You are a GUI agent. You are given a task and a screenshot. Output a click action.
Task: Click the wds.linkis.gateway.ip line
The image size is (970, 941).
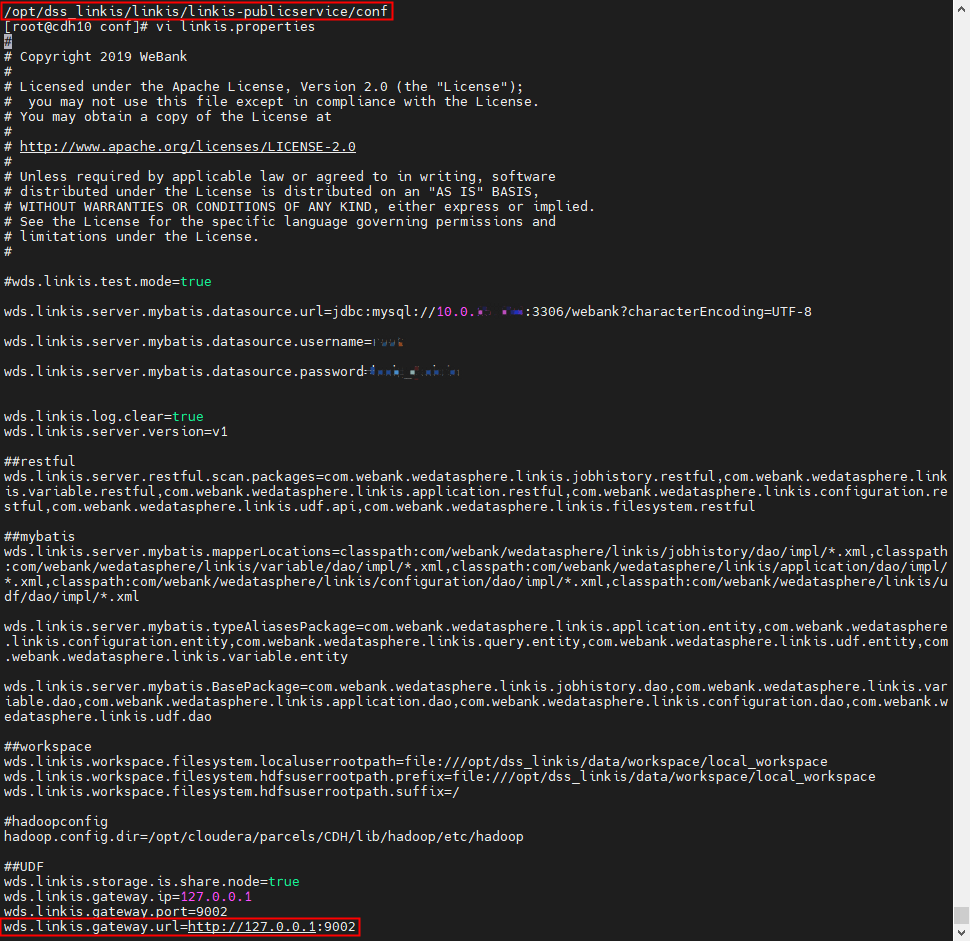127,896
